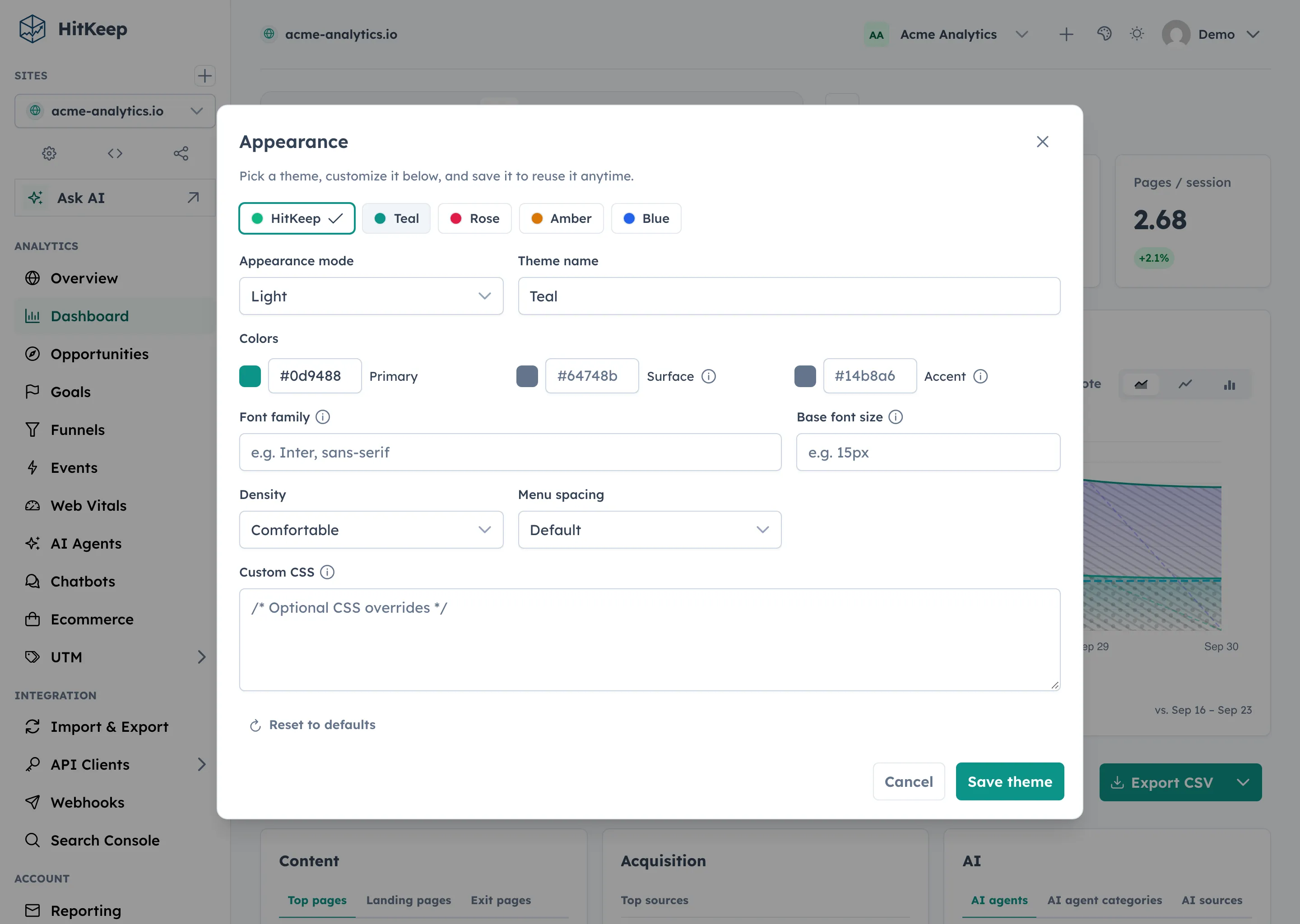Click the Save theme button
This screenshot has height=924, width=1300.
click(x=1010, y=781)
